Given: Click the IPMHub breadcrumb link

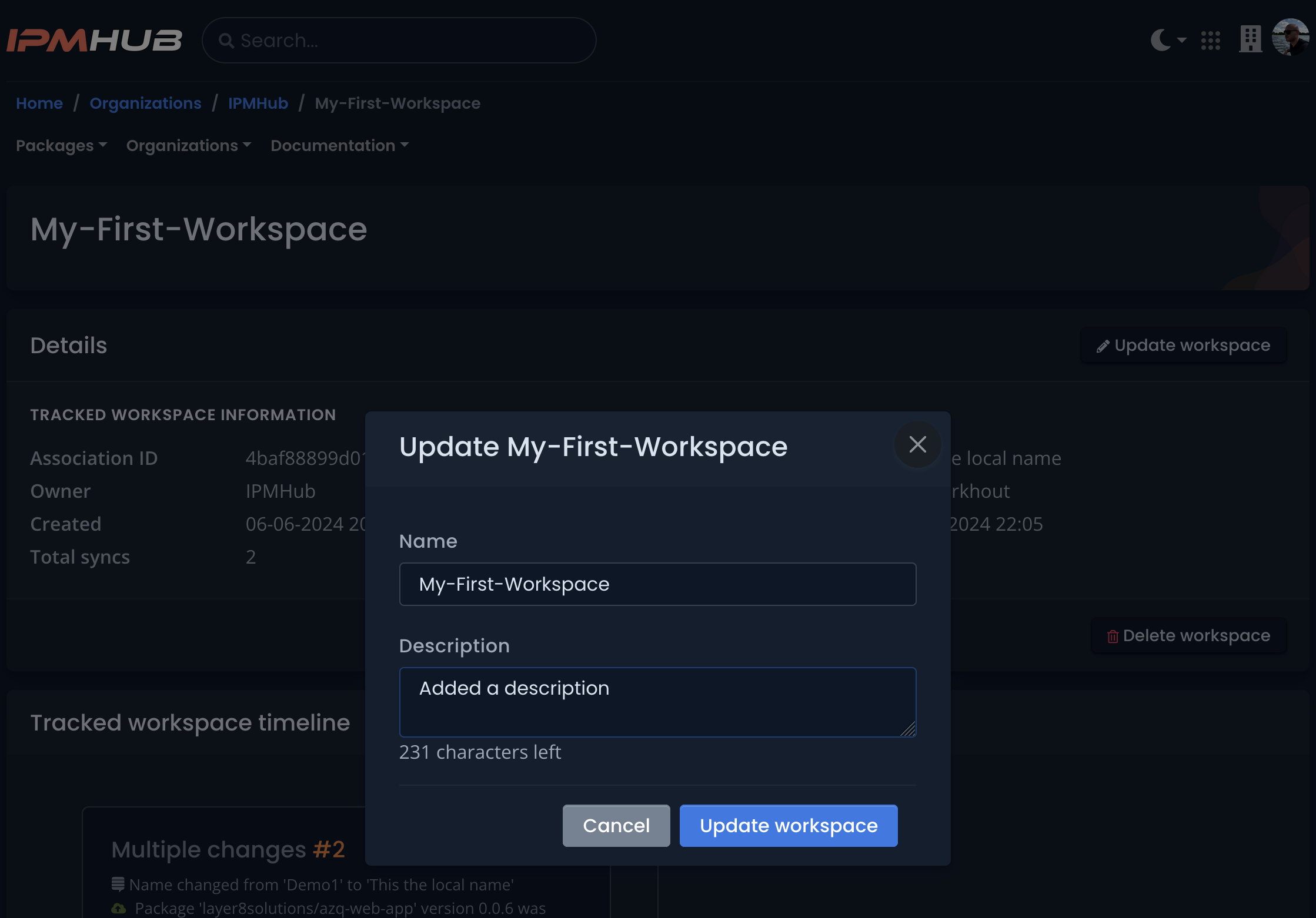Looking at the screenshot, I should [258, 103].
